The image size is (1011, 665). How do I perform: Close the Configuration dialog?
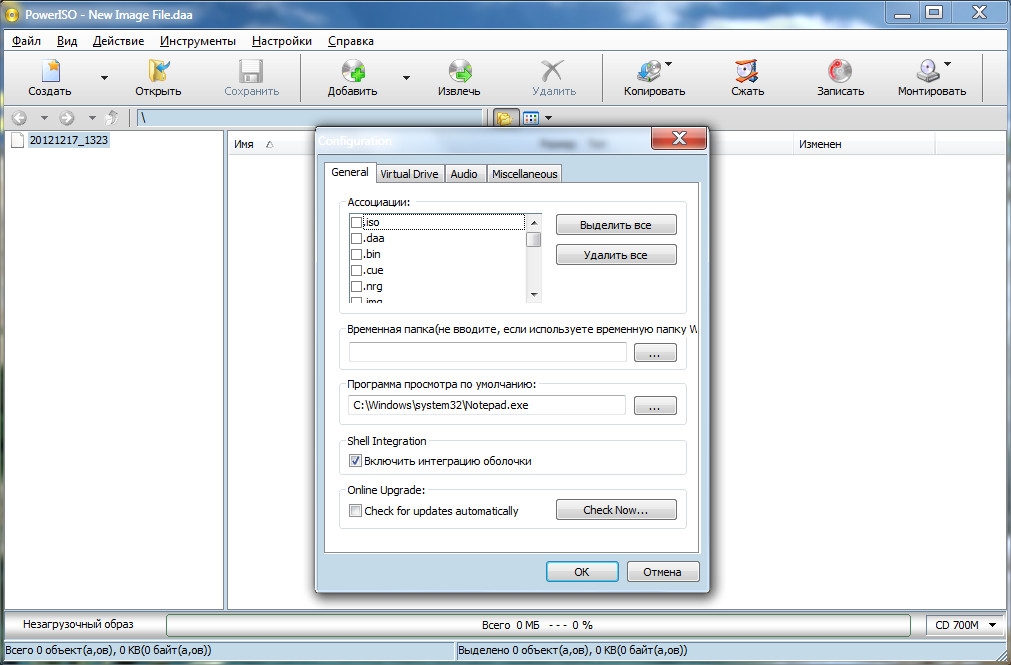coord(679,138)
